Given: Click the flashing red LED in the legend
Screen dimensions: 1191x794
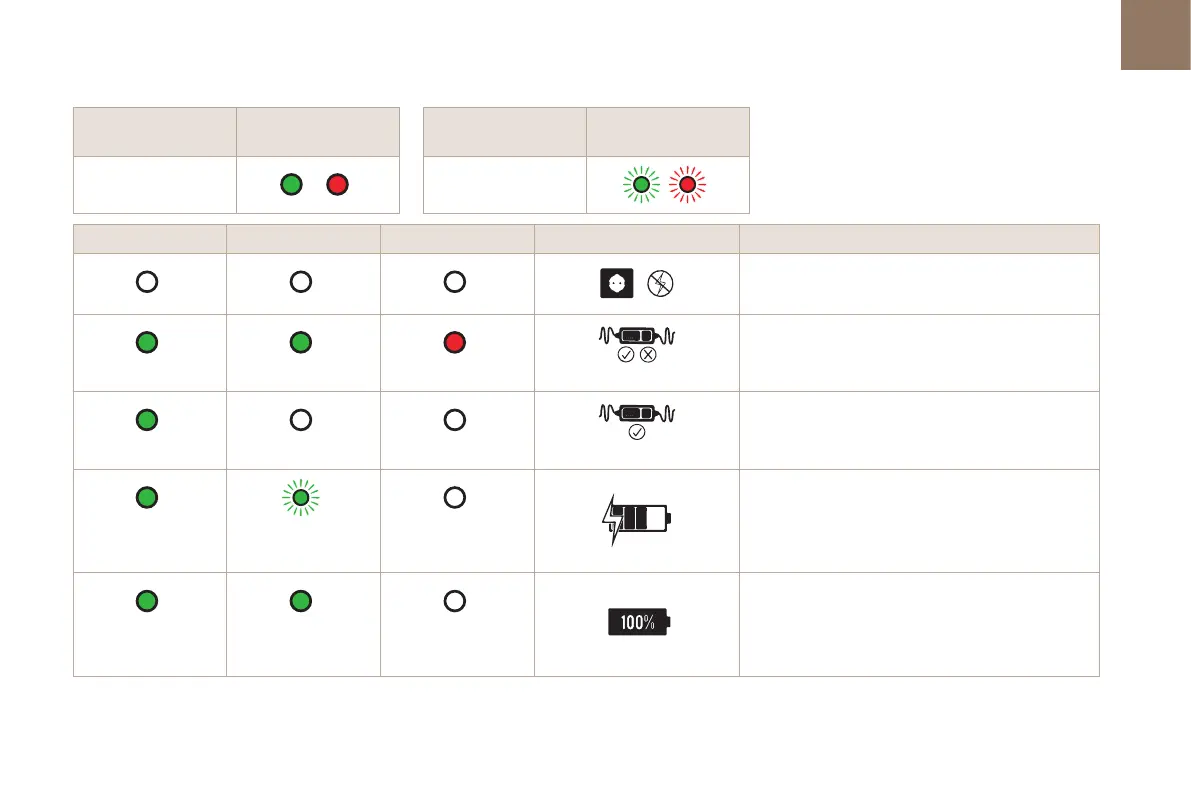Looking at the screenshot, I should coord(687,185).
